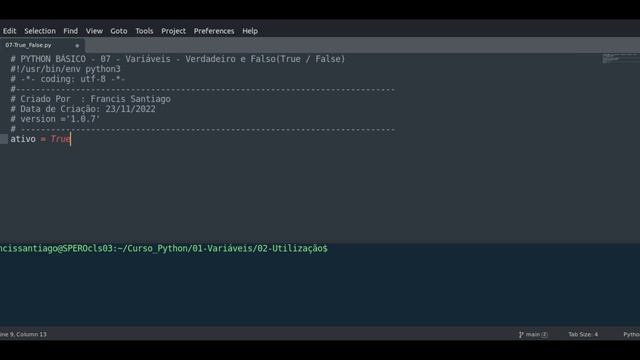This screenshot has width=640, height=360.
Task: Click the word True in code
Action: [x=60, y=139]
